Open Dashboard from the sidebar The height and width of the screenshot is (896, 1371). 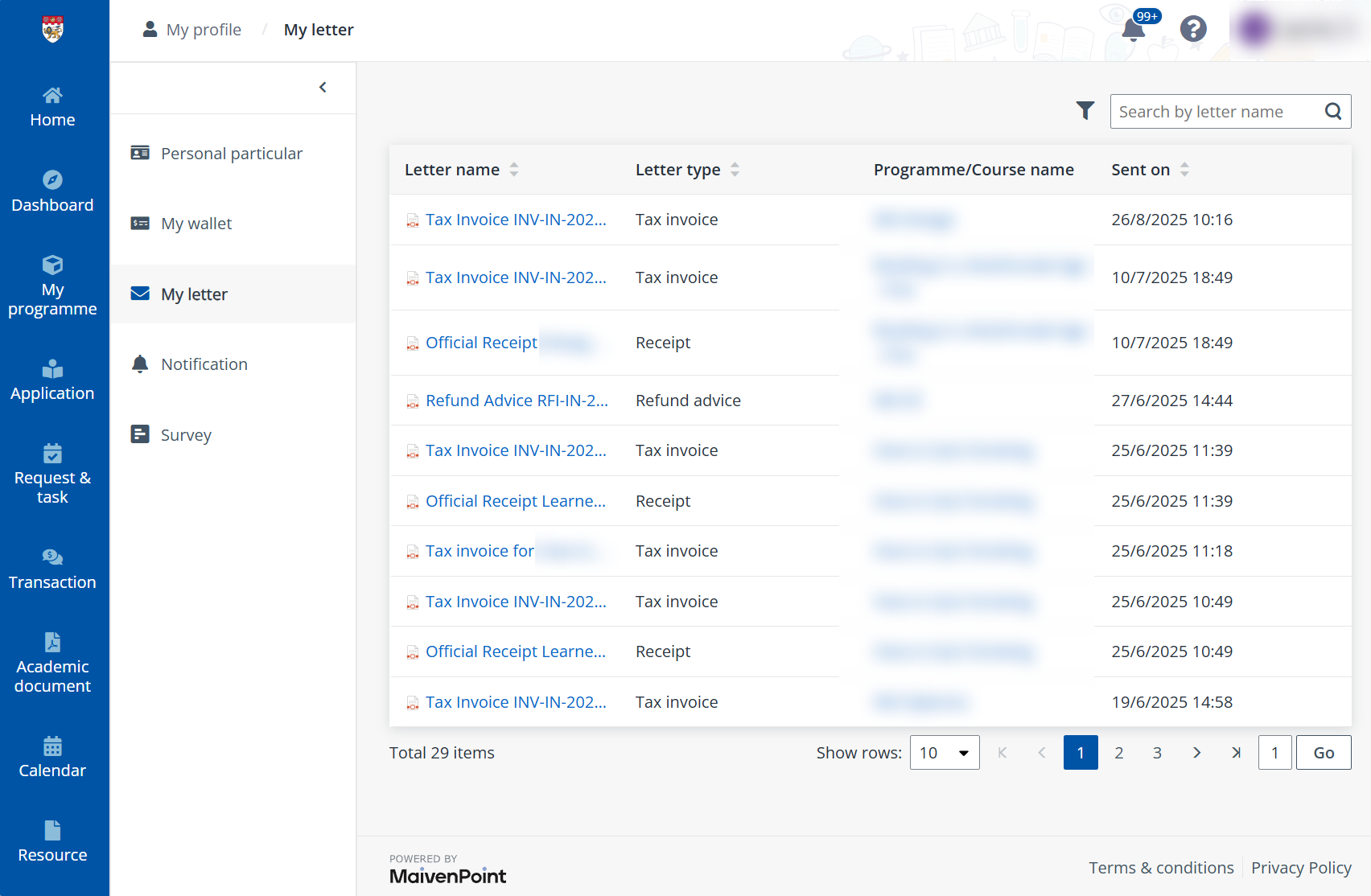[x=52, y=191]
